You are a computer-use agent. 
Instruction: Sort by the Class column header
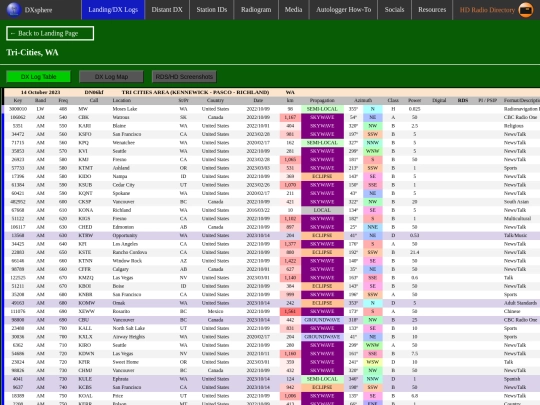pos(393,100)
